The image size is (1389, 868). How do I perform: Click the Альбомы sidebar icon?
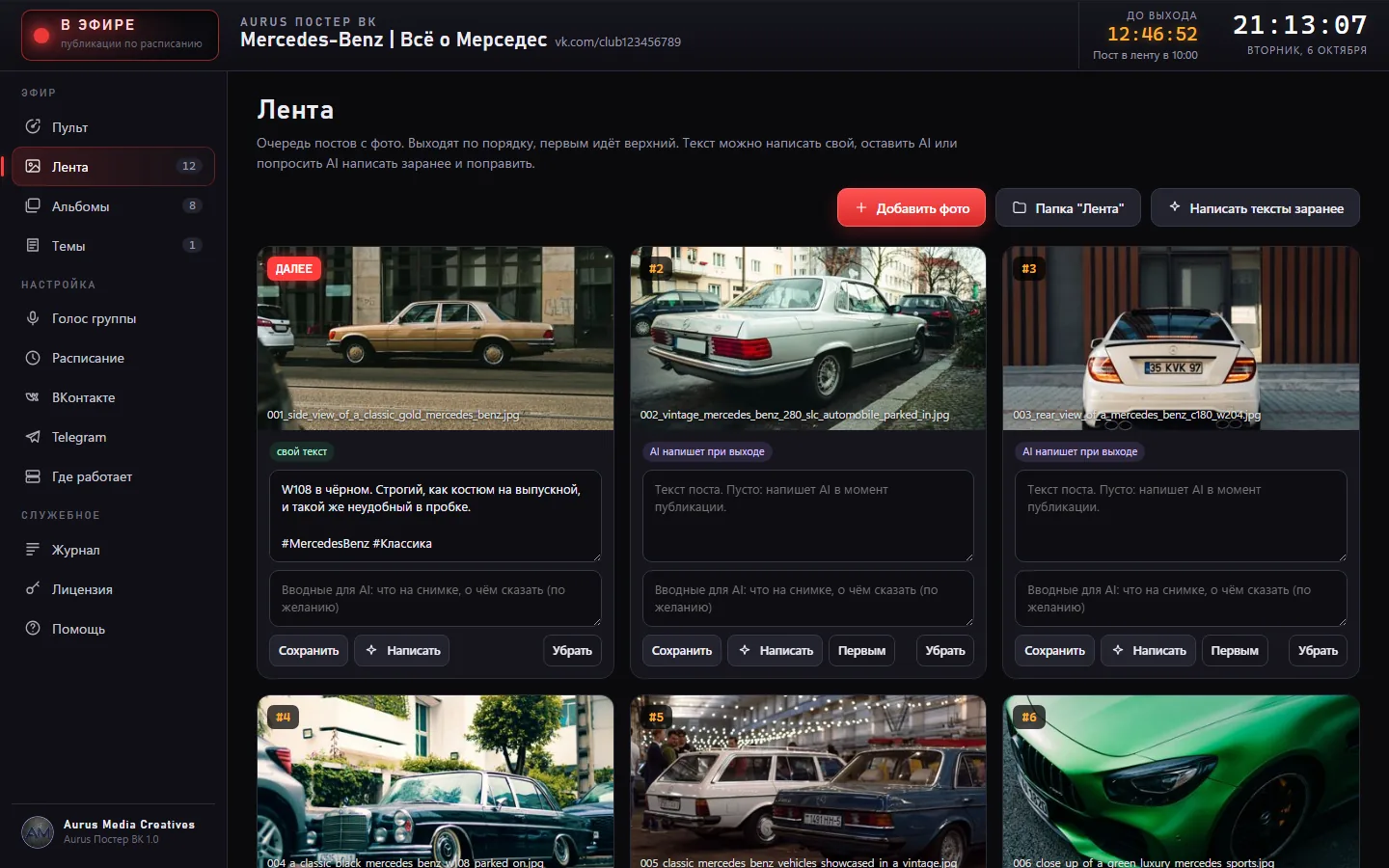point(33,205)
